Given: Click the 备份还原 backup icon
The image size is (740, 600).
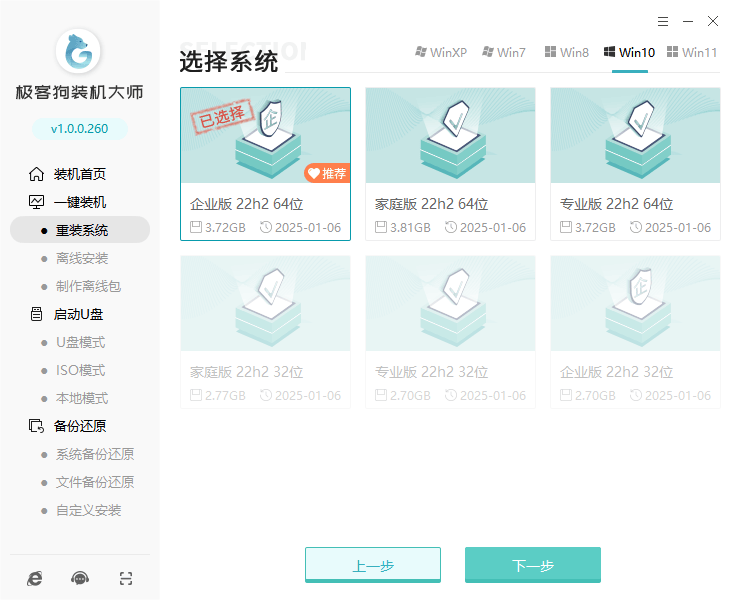Looking at the screenshot, I should [x=37, y=426].
